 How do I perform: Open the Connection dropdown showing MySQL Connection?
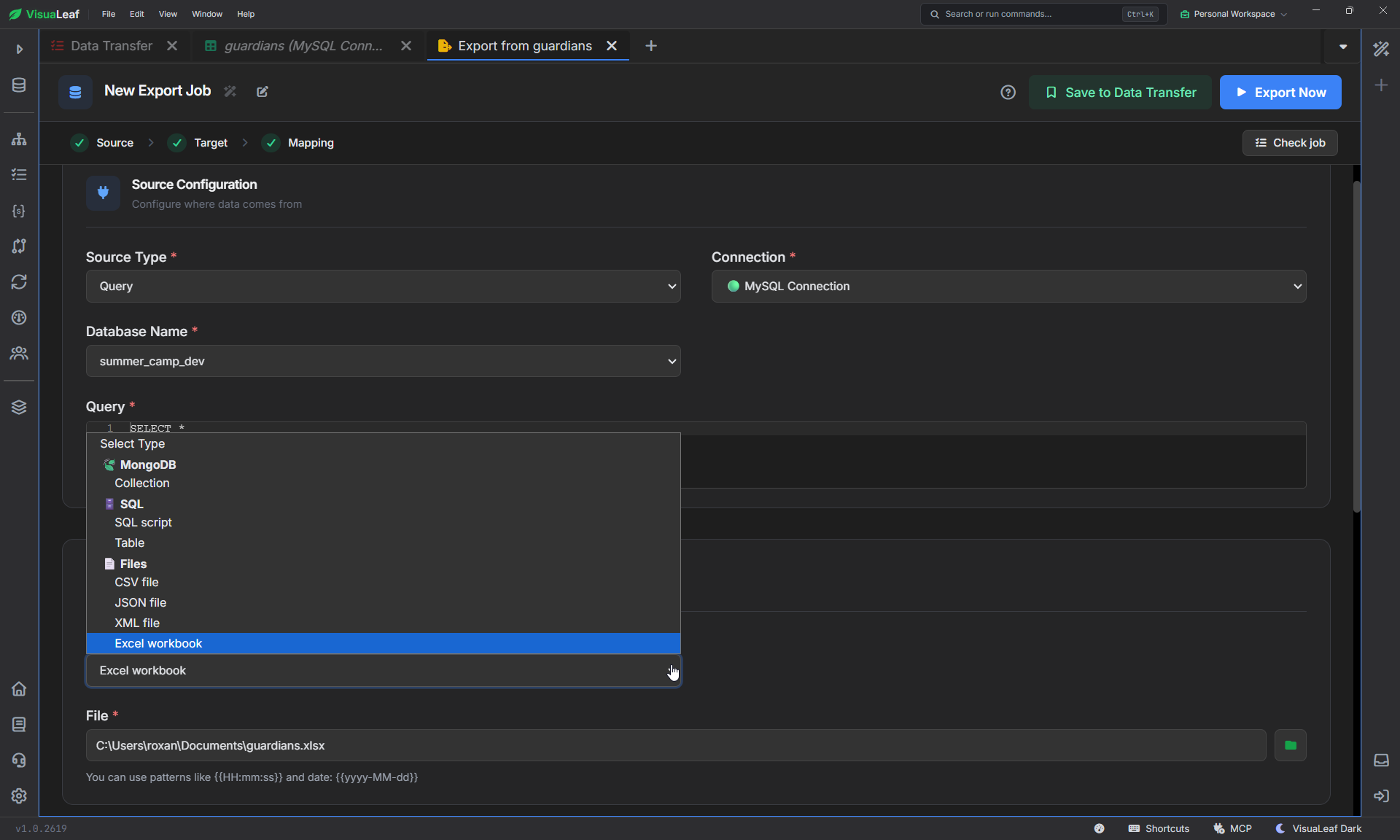(1008, 287)
